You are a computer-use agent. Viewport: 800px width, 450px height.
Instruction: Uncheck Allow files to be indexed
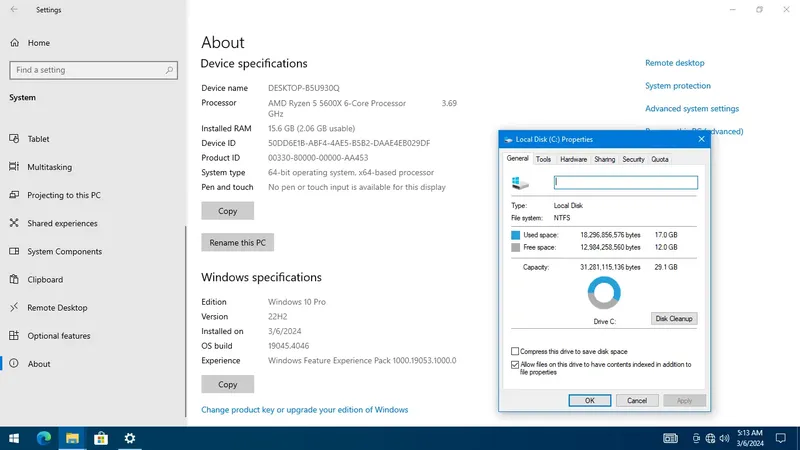(515, 365)
